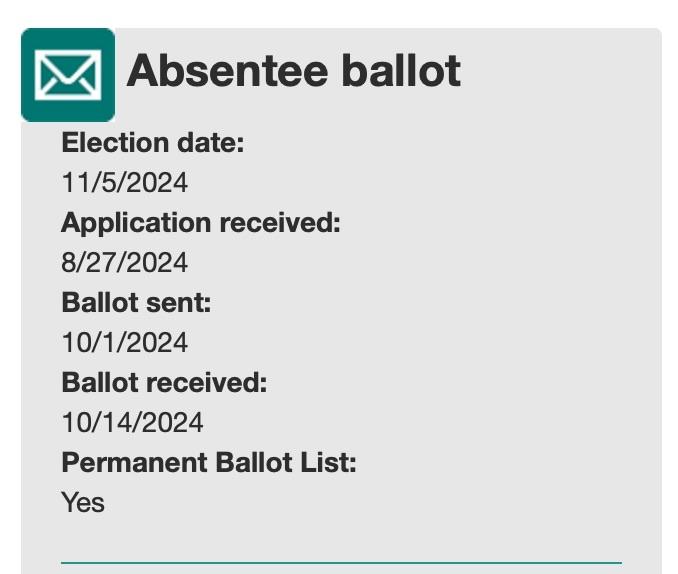The height and width of the screenshot is (574, 678).
Task: Click the 10/14/2024 ballot received date
Action: pyautogui.click(x=132, y=422)
